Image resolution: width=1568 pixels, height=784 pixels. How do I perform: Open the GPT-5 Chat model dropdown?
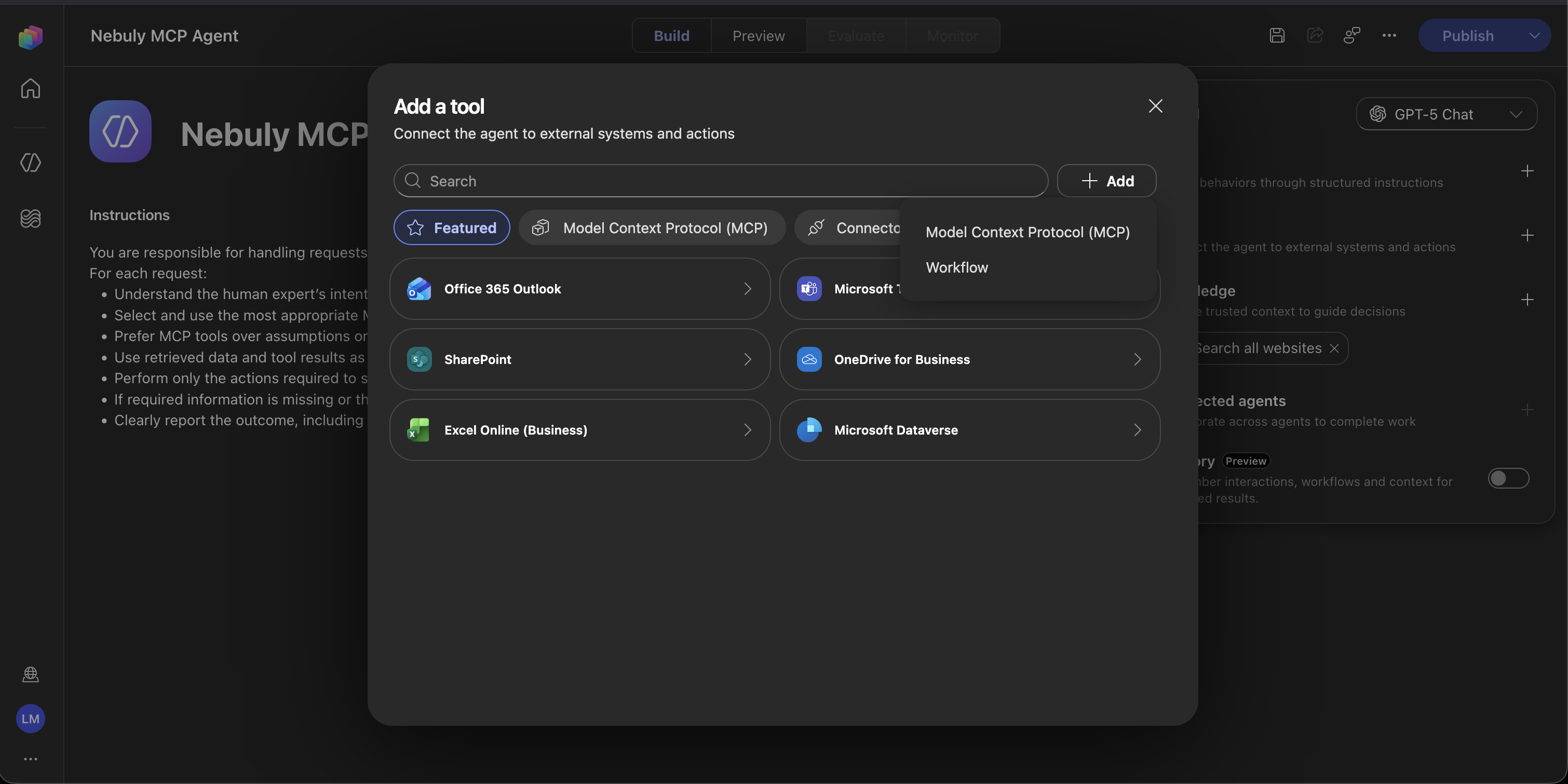click(1447, 114)
